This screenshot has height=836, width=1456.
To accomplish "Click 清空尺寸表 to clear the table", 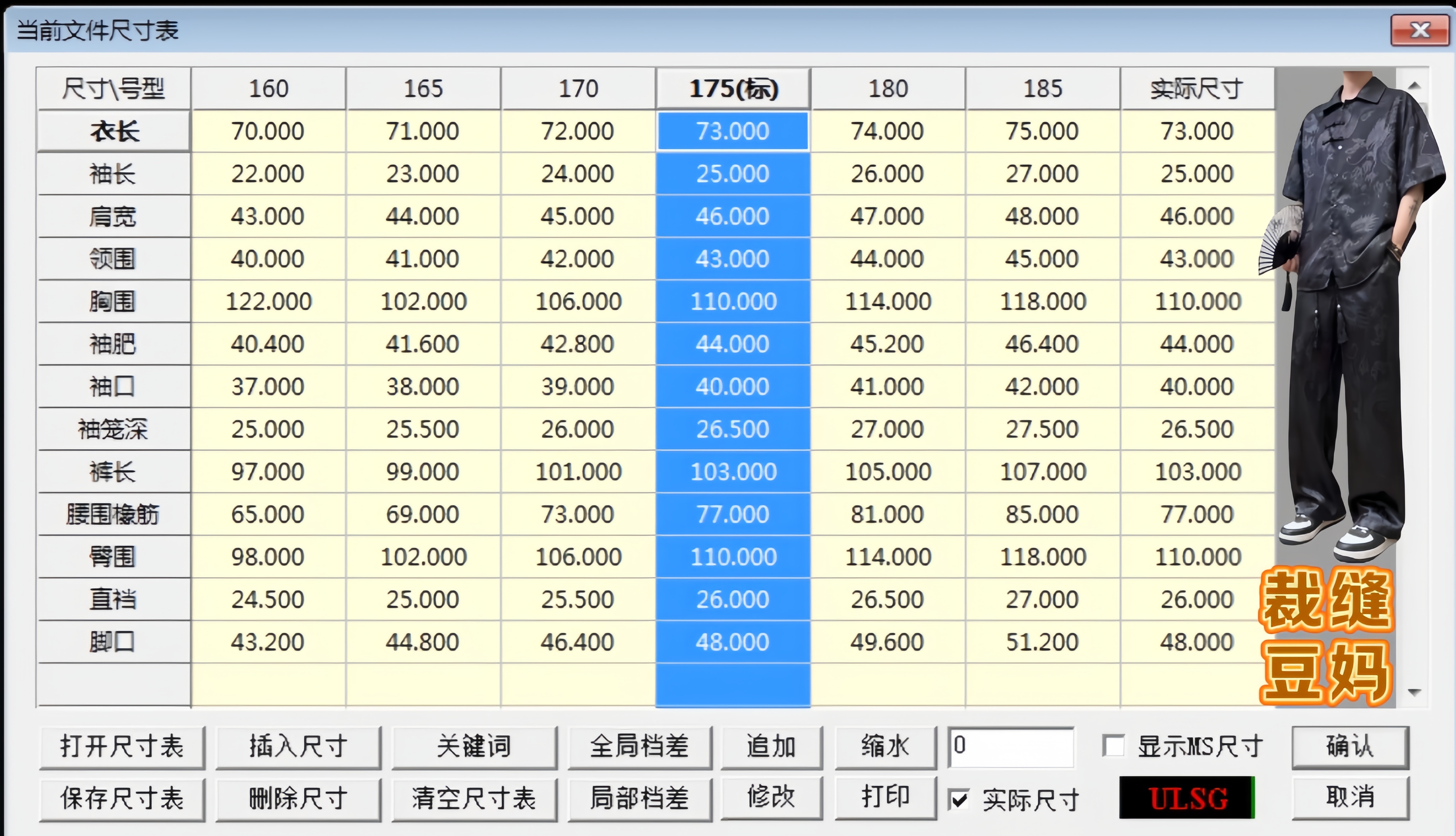I will (x=473, y=799).
